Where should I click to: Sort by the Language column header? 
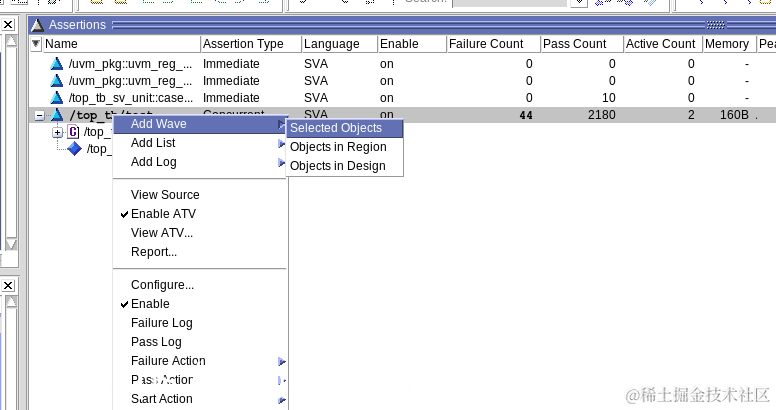(x=340, y=44)
